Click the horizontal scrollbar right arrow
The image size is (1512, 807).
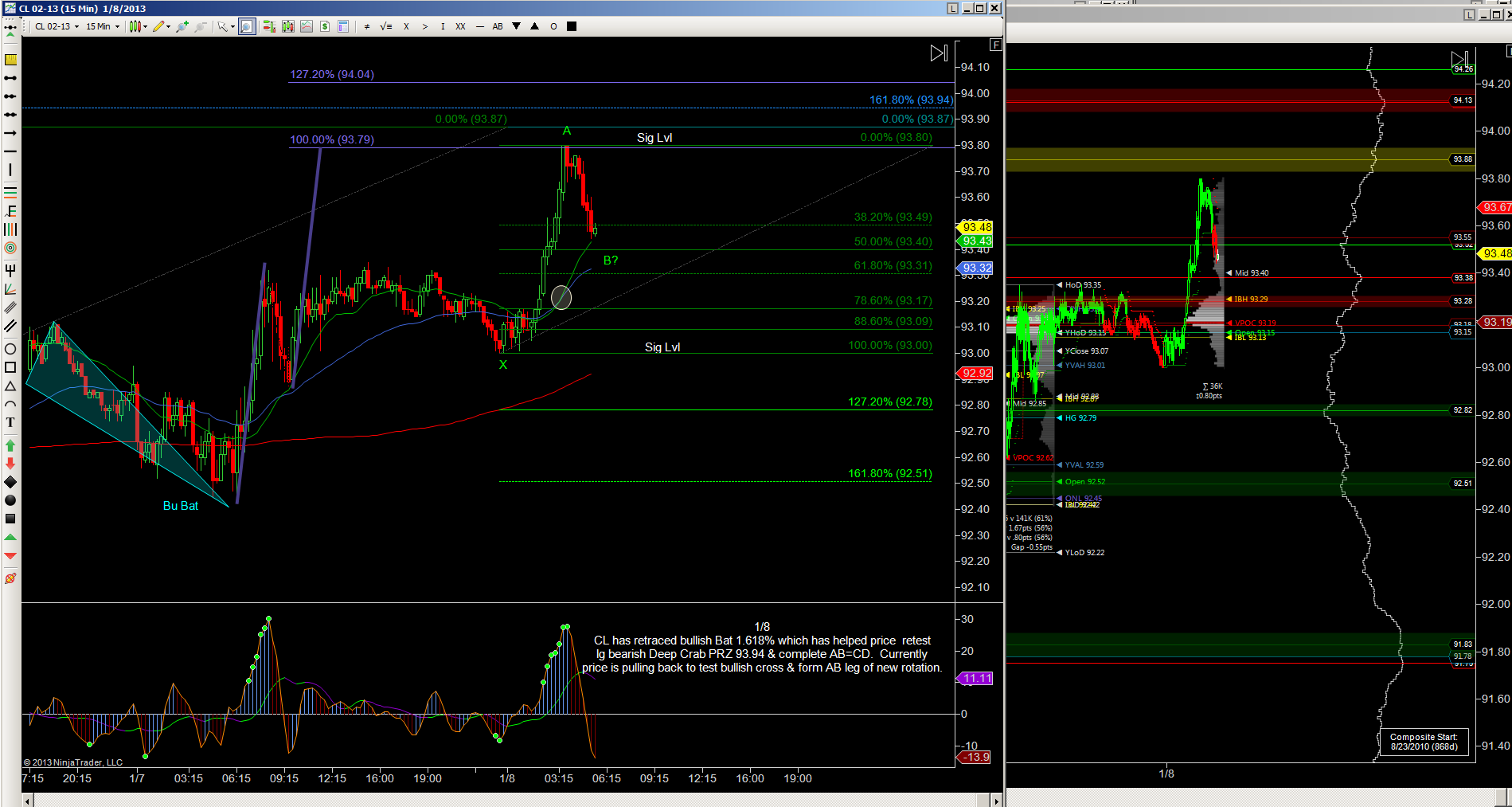click(995, 800)
